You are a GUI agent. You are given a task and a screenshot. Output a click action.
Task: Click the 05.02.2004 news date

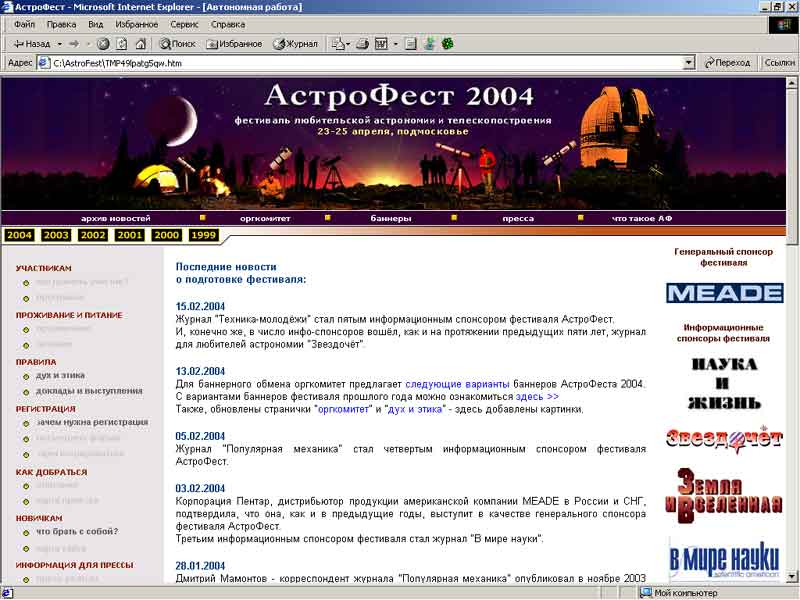[200, 436]
